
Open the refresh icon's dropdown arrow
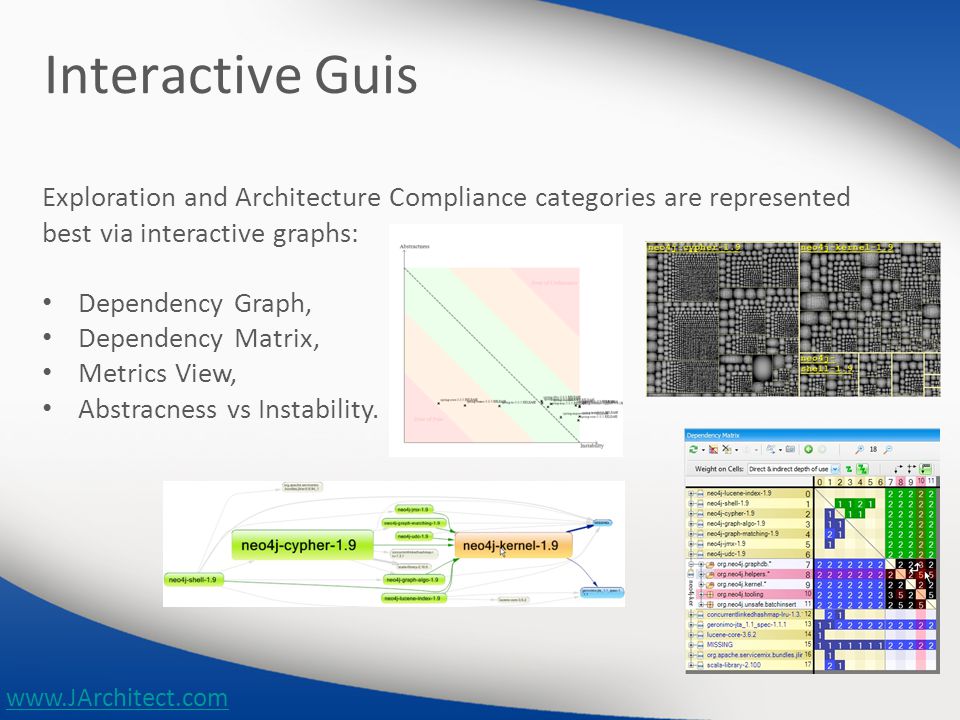703,450
